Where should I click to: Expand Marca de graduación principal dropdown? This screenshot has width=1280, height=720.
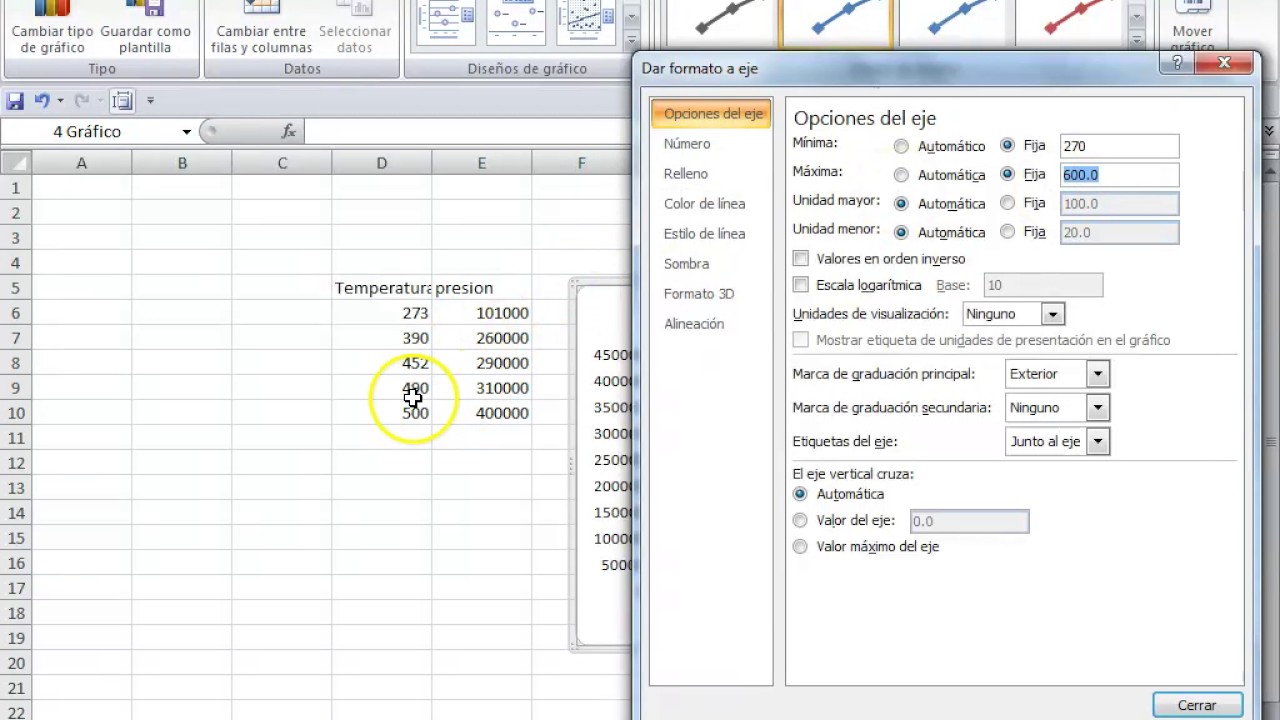pyautogui.click(x=1097, y=374)
